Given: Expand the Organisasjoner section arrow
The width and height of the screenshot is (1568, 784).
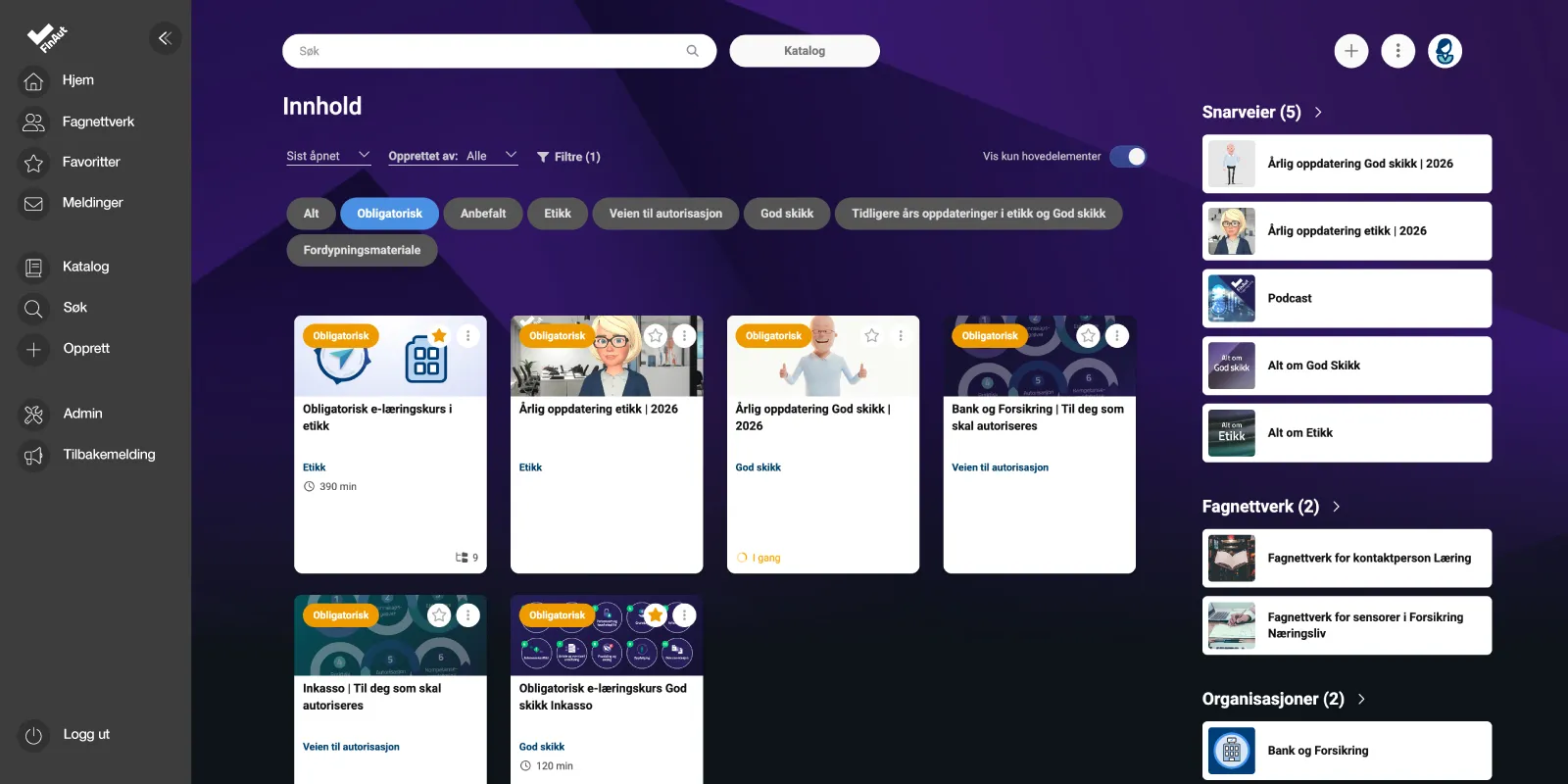Looking at the screenshot, I should (x=1361, y=700).
